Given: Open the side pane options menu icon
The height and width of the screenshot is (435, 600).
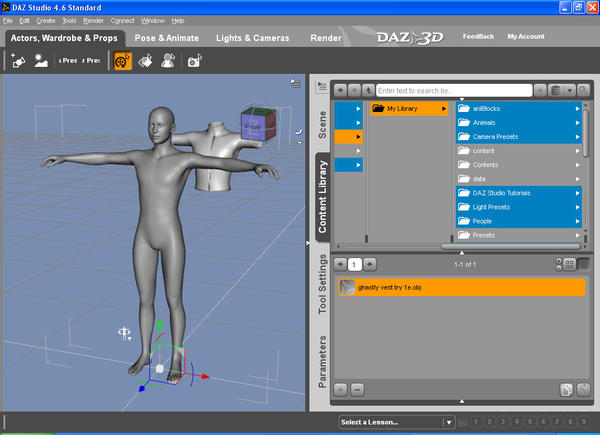Looking at the screenshot, I should point(322,86).
